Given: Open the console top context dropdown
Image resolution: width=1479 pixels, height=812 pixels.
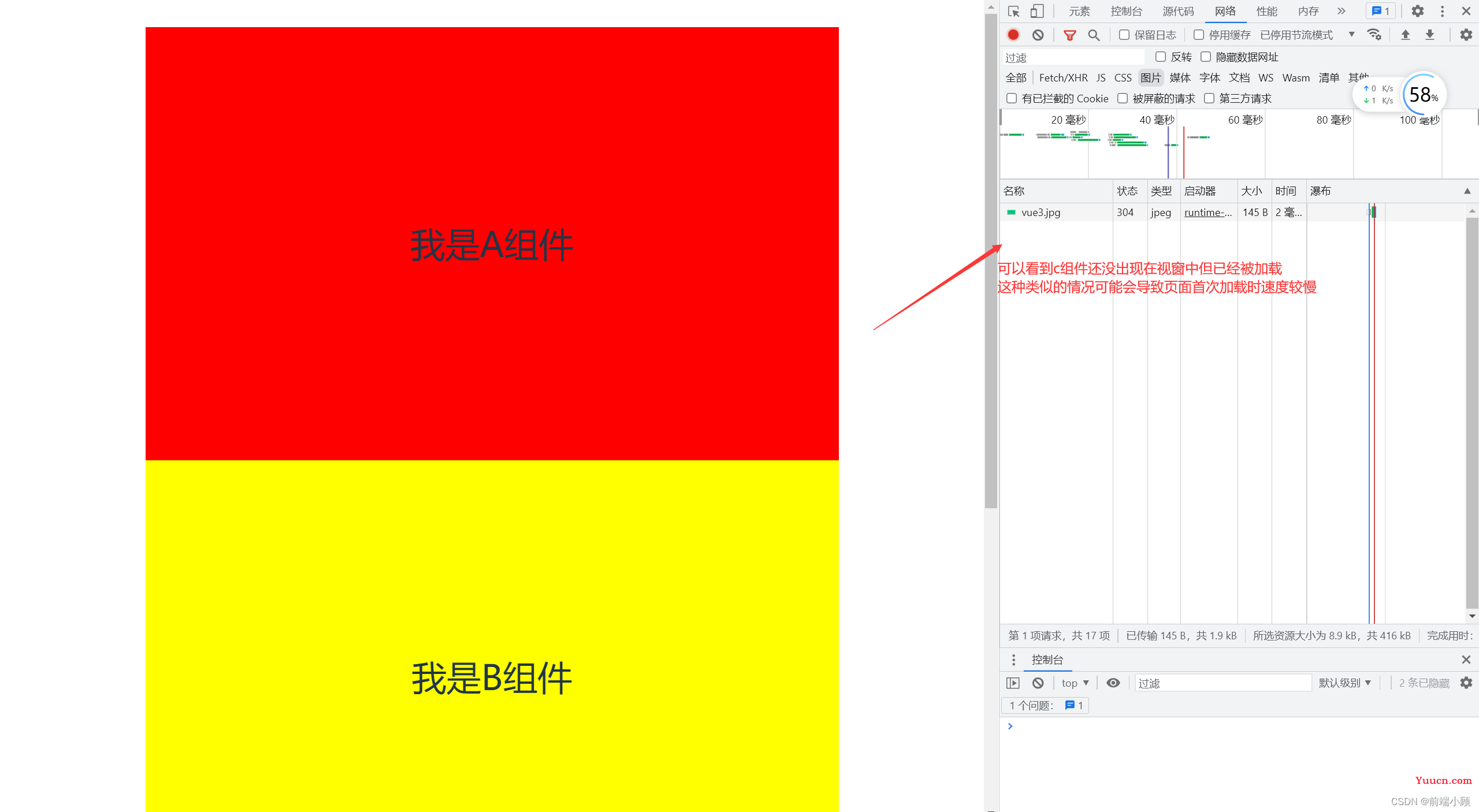Looking at the screenshot, I should (1075, 683).
